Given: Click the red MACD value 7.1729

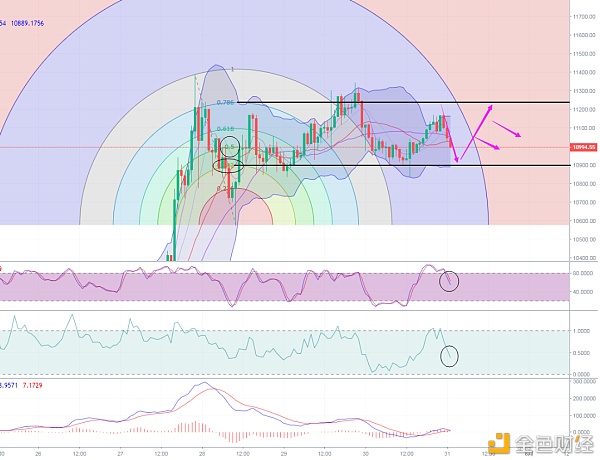Looking at the screenshot, I should tap(33, 385).
